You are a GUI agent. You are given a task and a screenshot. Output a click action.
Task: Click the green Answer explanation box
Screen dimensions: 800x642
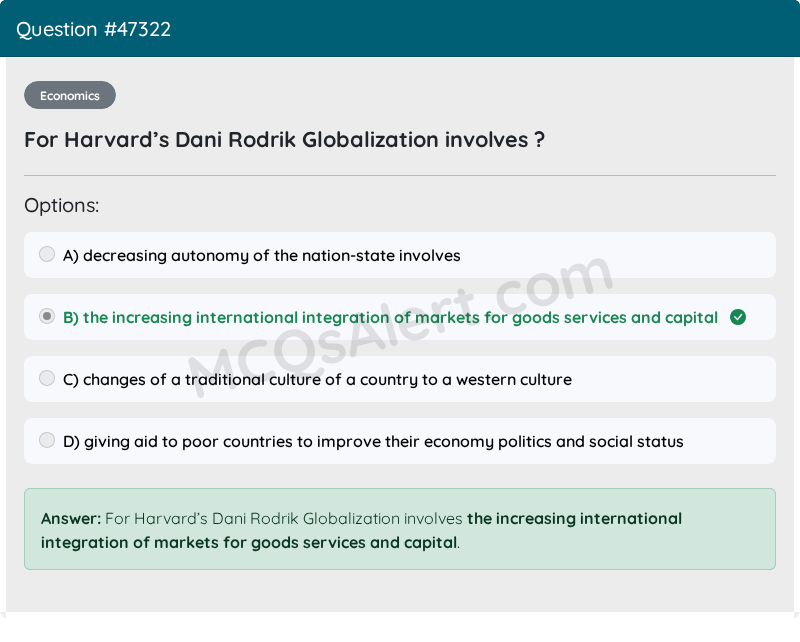(x=400, y=529)
